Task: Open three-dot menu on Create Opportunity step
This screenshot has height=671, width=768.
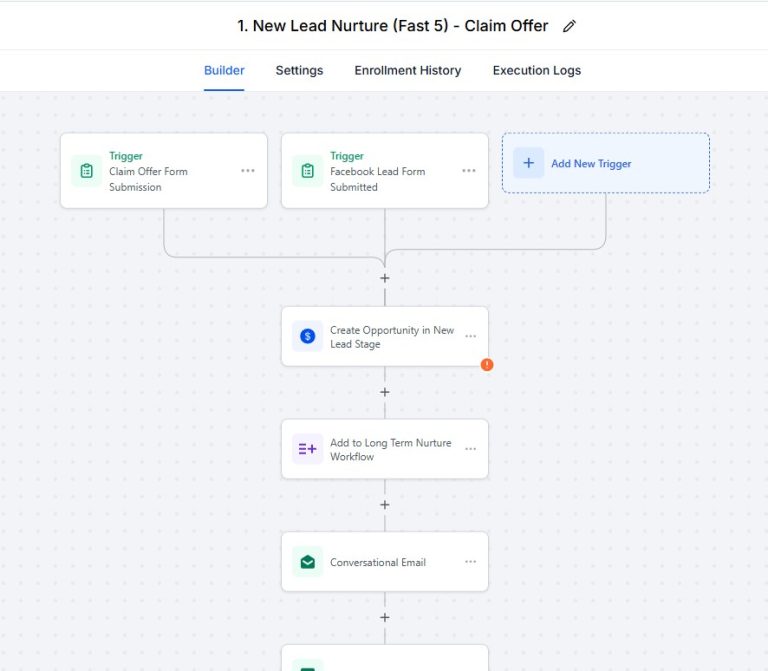Action: (x=470, y=337)
